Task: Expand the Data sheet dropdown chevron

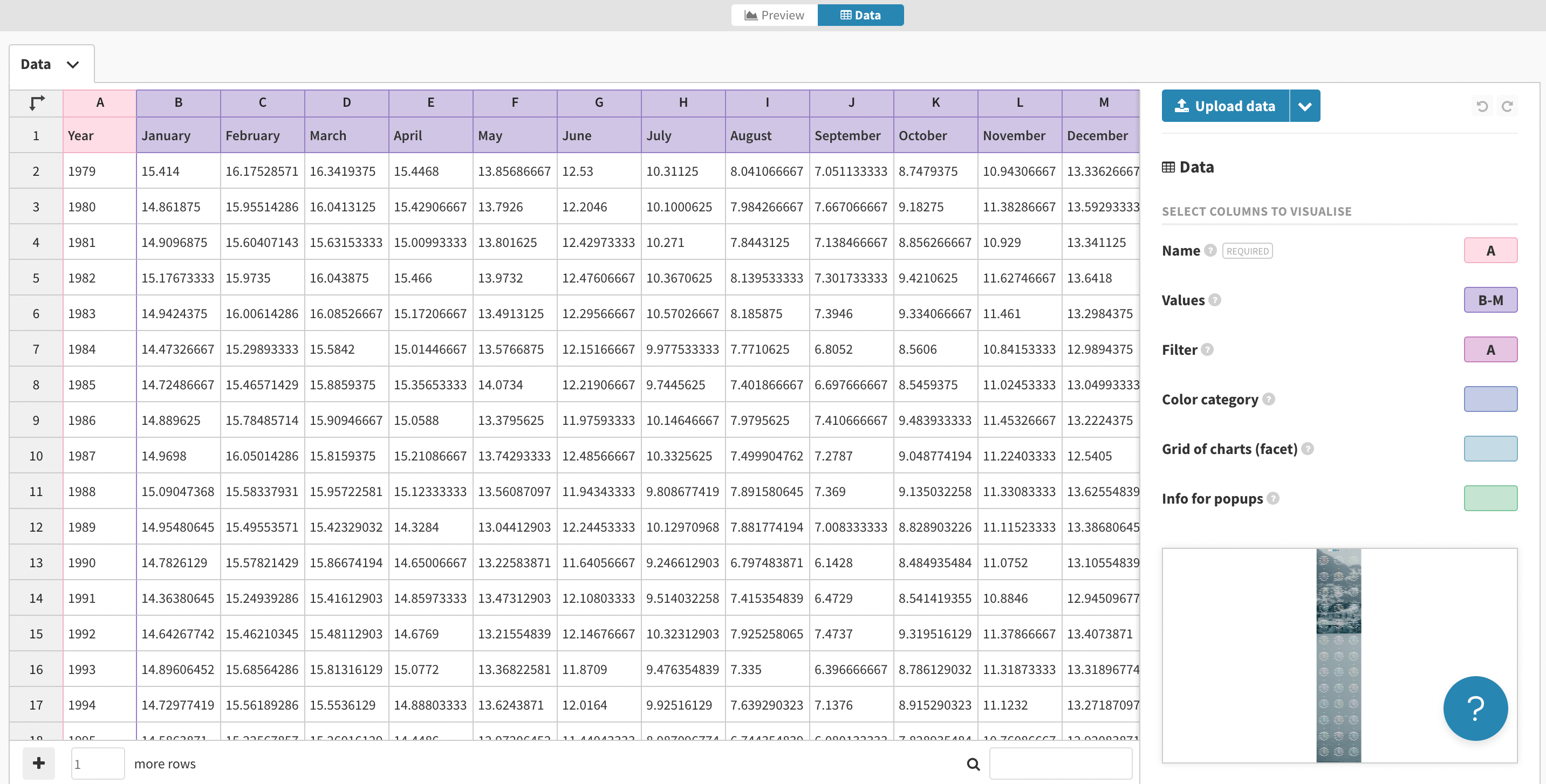Action: pos(73,64)
